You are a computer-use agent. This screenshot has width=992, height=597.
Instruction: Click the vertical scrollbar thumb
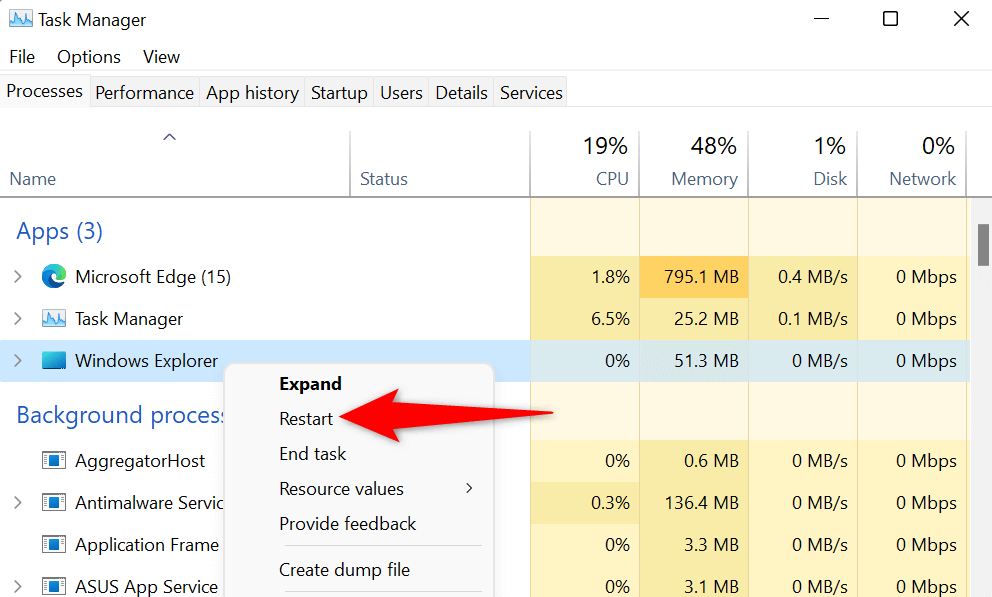[983, 244]
